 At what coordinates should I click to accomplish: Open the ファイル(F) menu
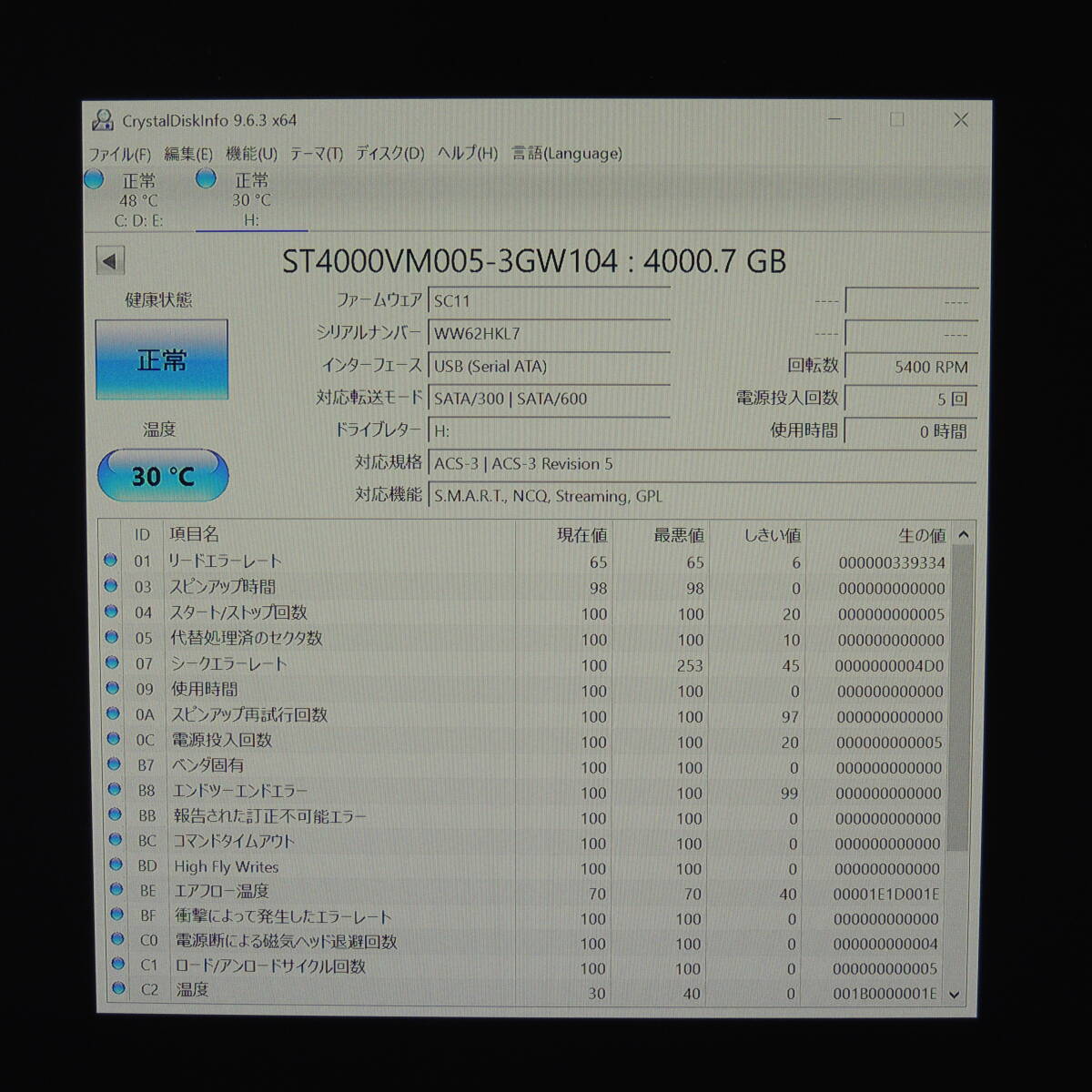coord(120,154)
